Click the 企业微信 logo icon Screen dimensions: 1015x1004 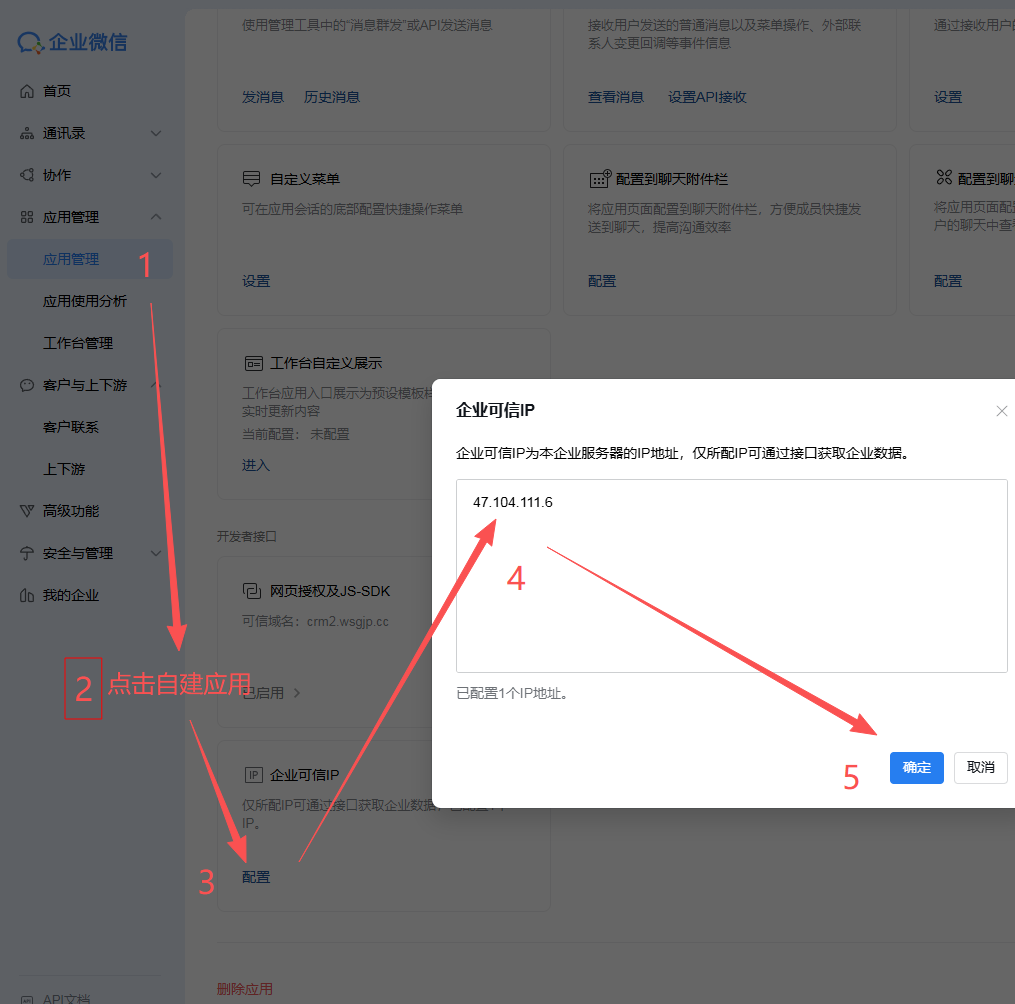(30, 43)
